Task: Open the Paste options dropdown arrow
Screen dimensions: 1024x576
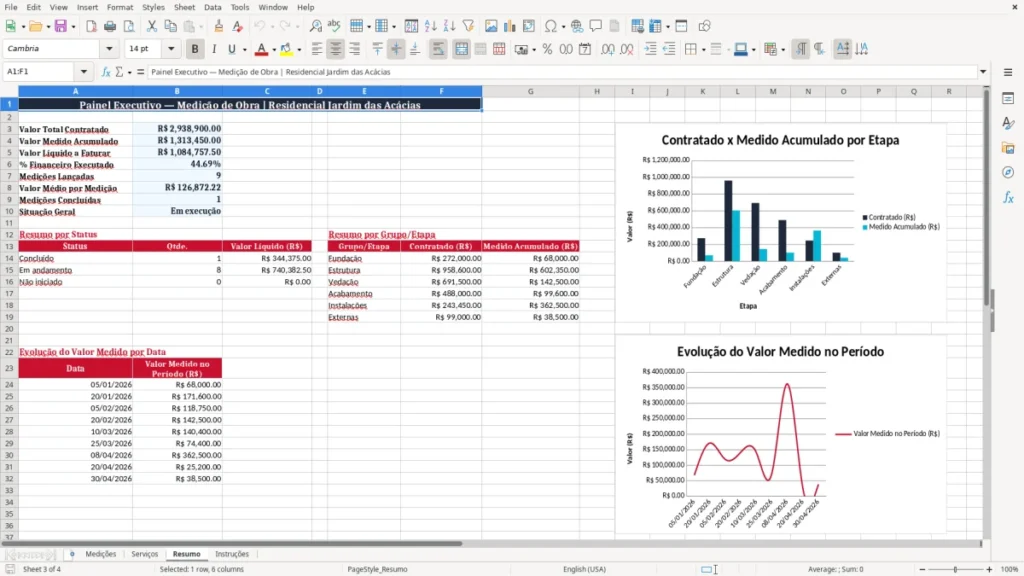Action: click(201, 27)
